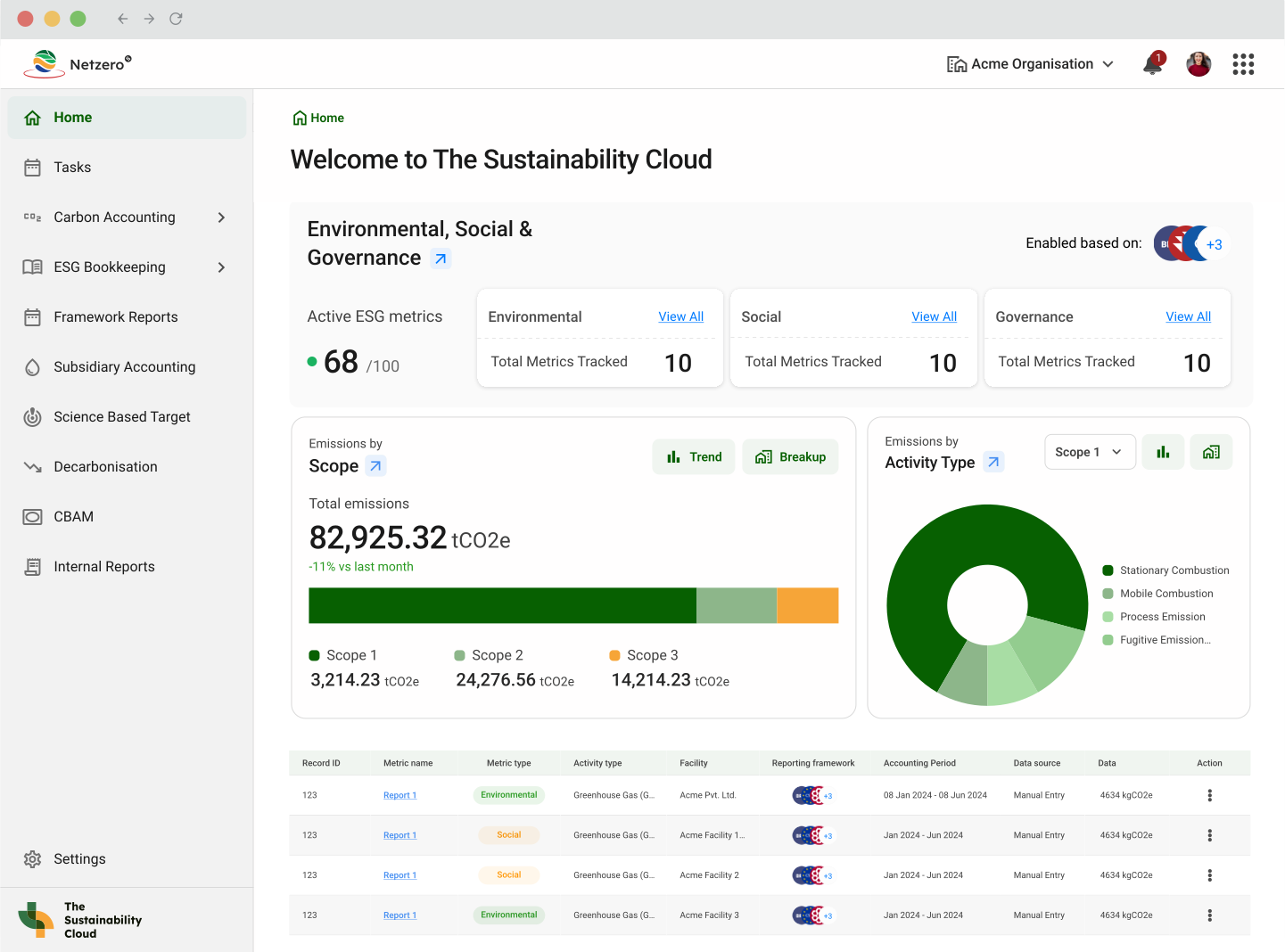Open Report 1 link in Acme Facility 1 row

(400, 835)
